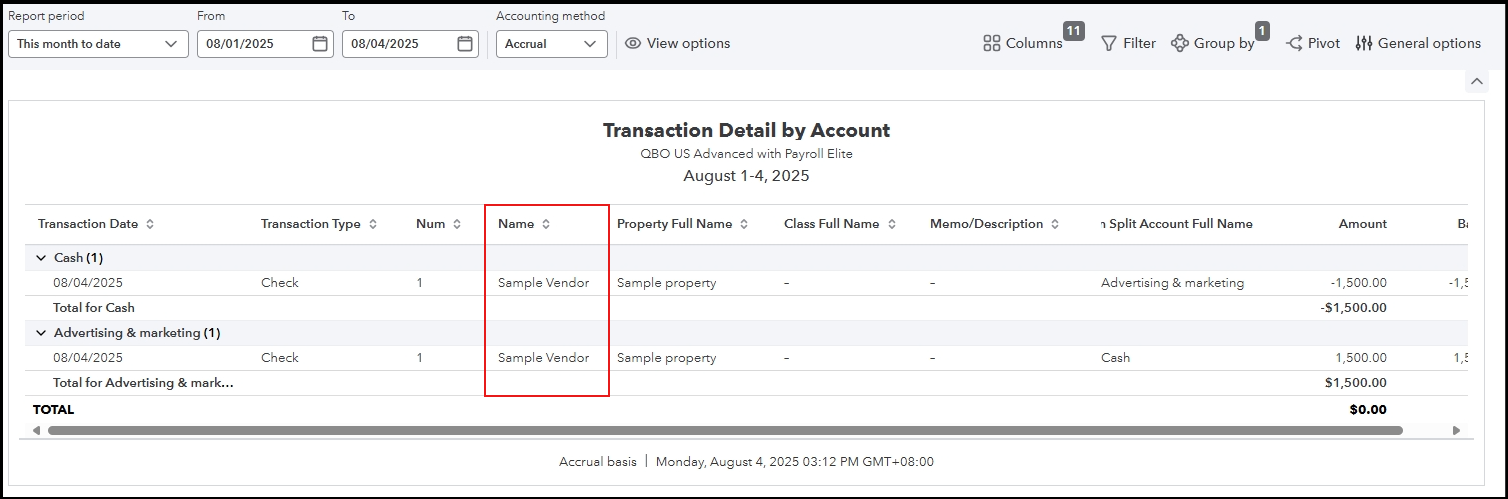The width and height of the screenshot is (1508, 499).
Task: Open the Columns settings icon
Action: pyautogui.click(x=992, y=43)
